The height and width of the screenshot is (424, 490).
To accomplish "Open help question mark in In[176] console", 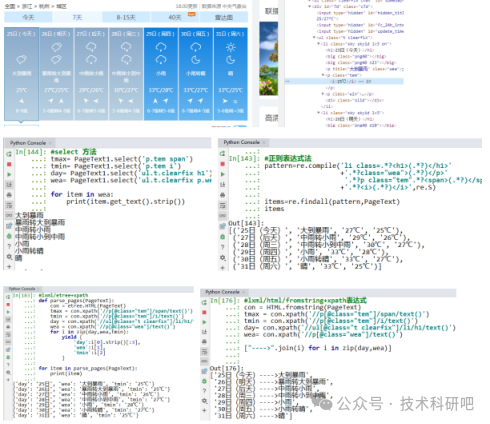I will 204,391.
